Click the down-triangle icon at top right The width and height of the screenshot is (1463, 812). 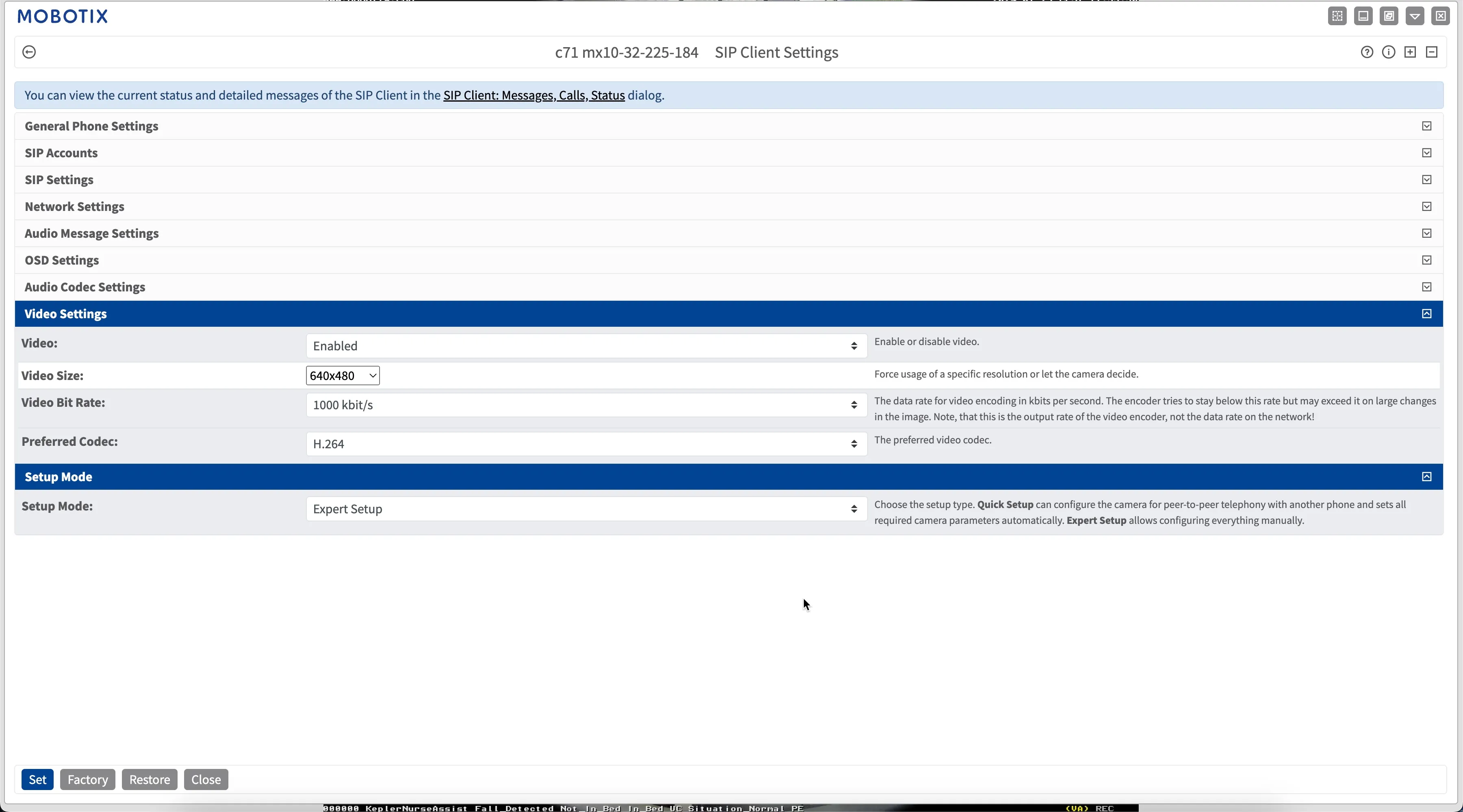[1415, 16]
